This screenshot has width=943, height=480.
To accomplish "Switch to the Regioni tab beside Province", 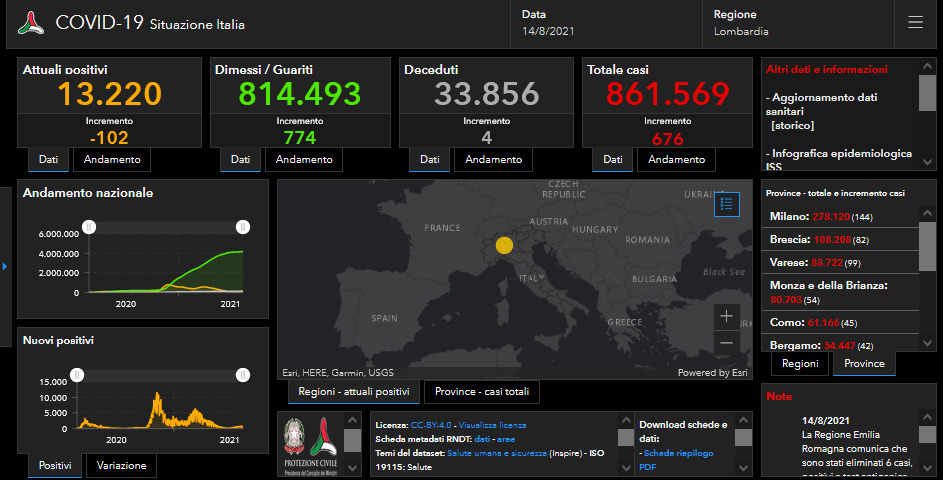I will pos(800,364).
